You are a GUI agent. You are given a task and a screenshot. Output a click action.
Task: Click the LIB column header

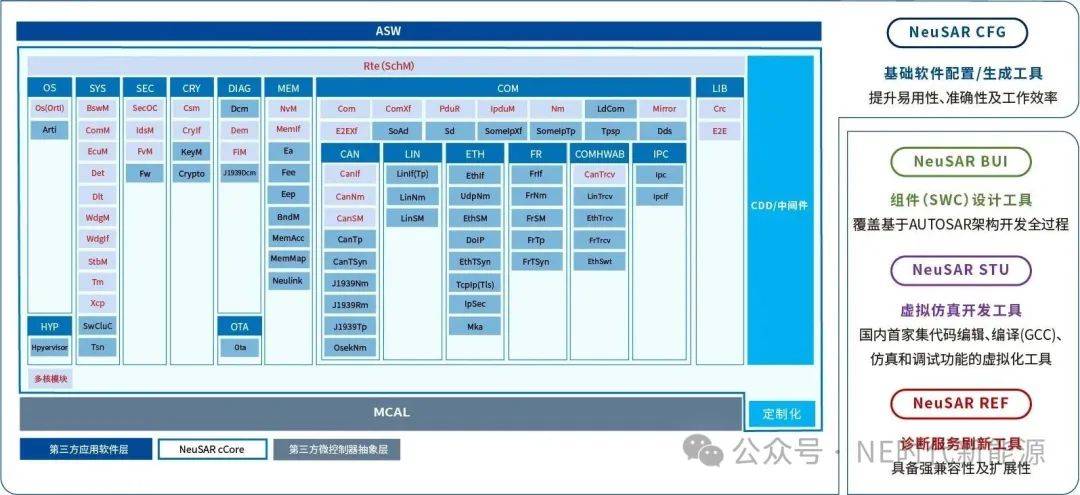tap(720, 88)
